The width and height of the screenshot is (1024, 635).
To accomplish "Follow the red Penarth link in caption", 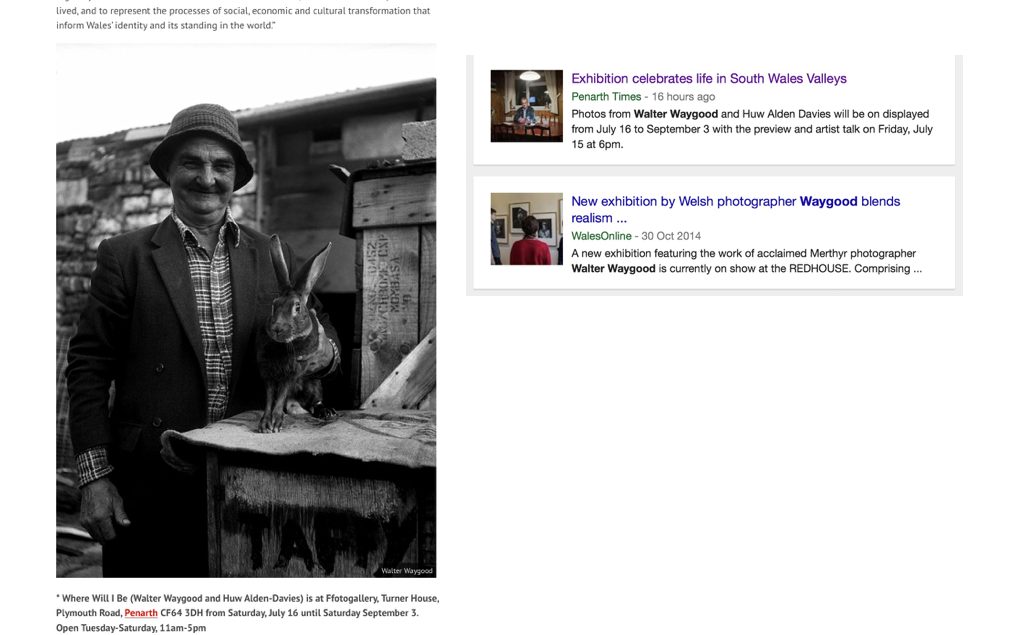I will [x=141, y=613].
